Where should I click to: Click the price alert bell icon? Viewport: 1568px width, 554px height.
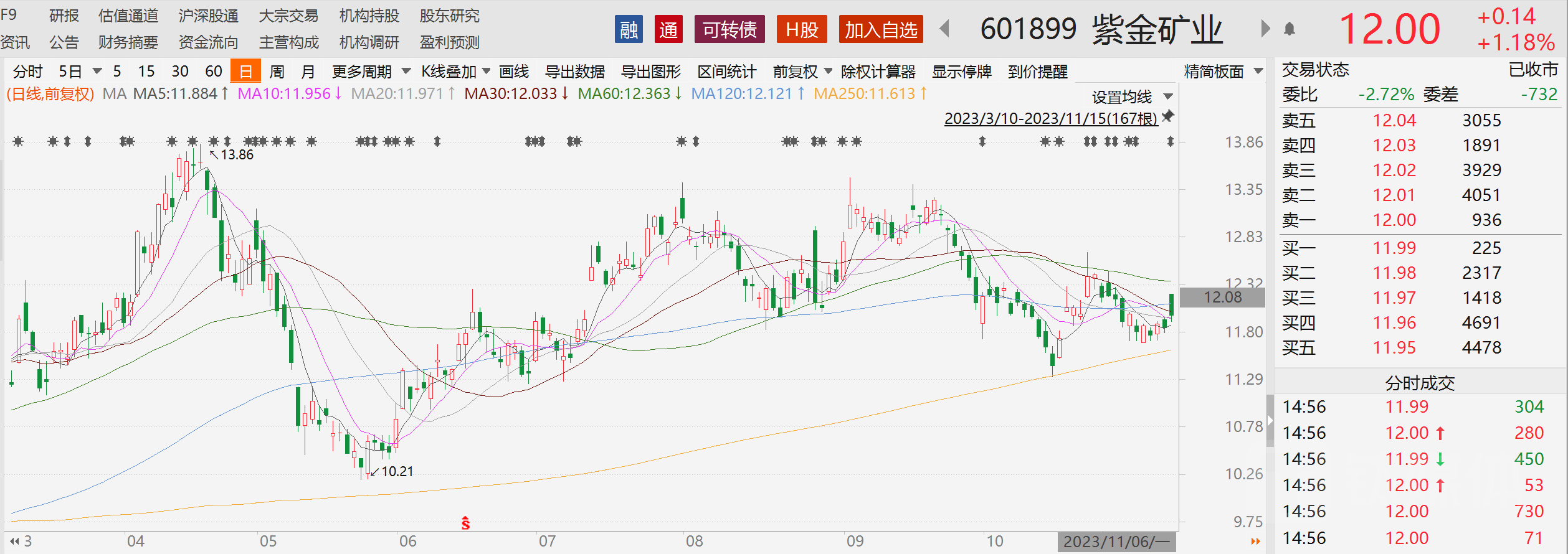(x=1290, y=29)
